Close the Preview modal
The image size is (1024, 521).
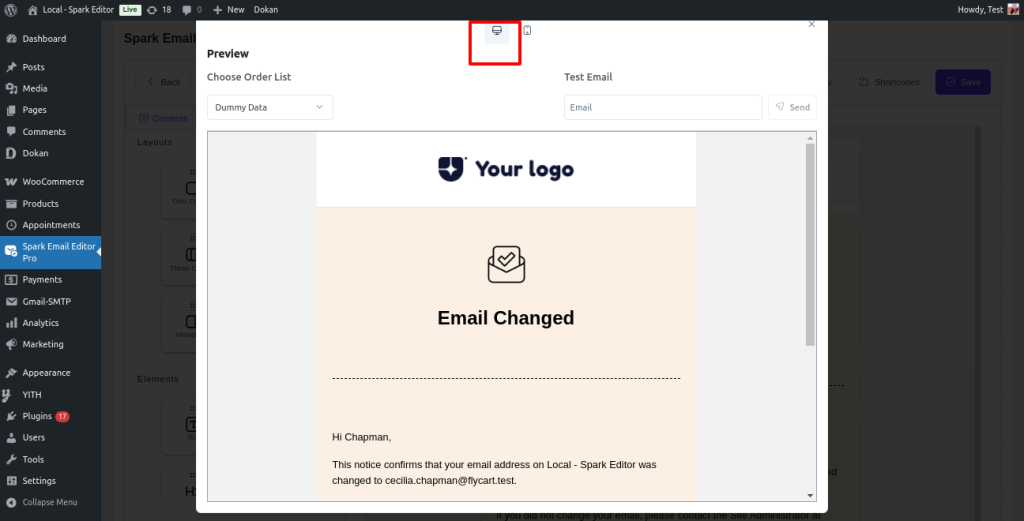click(812, 24)
